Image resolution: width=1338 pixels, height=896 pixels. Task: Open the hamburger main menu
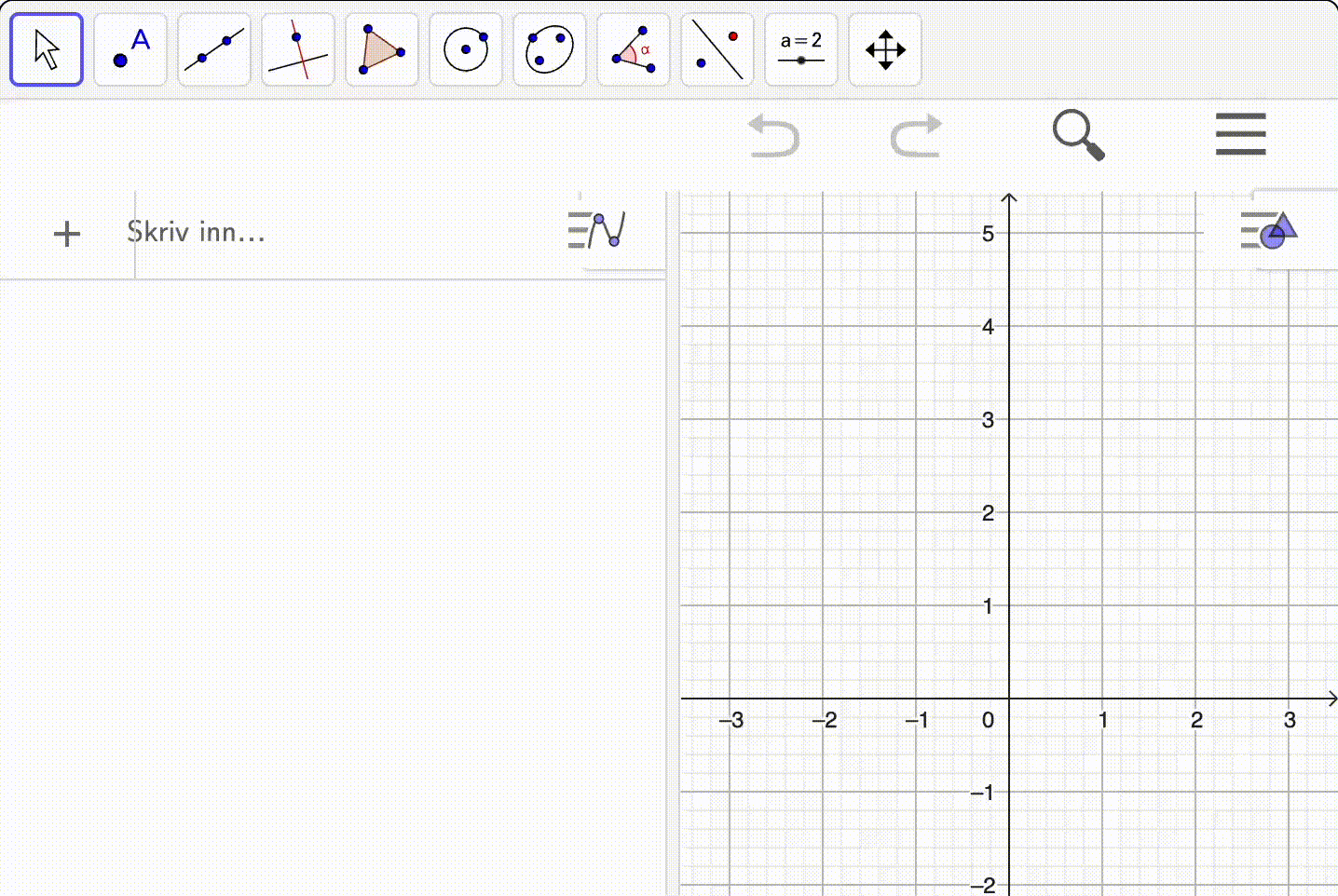click(1241, 135)
